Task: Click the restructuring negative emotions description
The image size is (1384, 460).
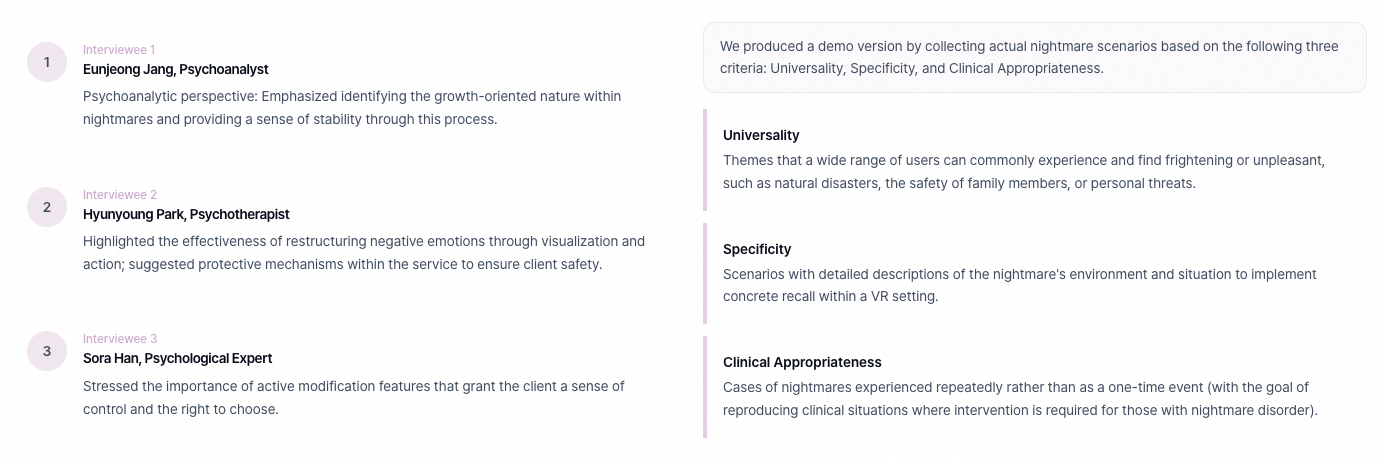Action: tap(364, 253)
